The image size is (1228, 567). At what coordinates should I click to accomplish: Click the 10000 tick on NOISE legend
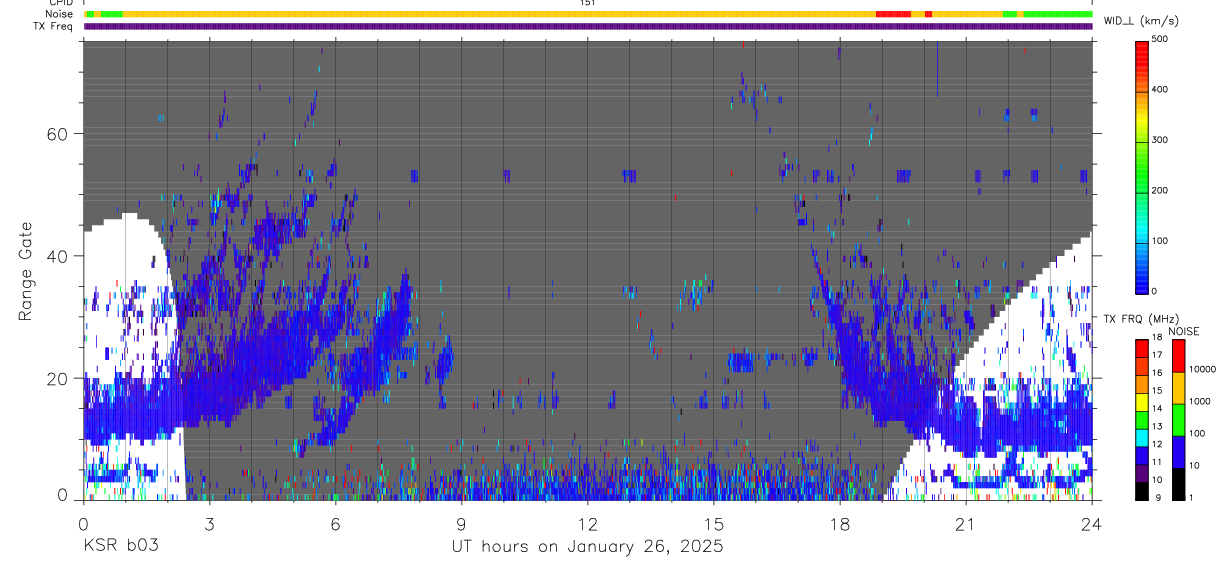(1203, 369)
